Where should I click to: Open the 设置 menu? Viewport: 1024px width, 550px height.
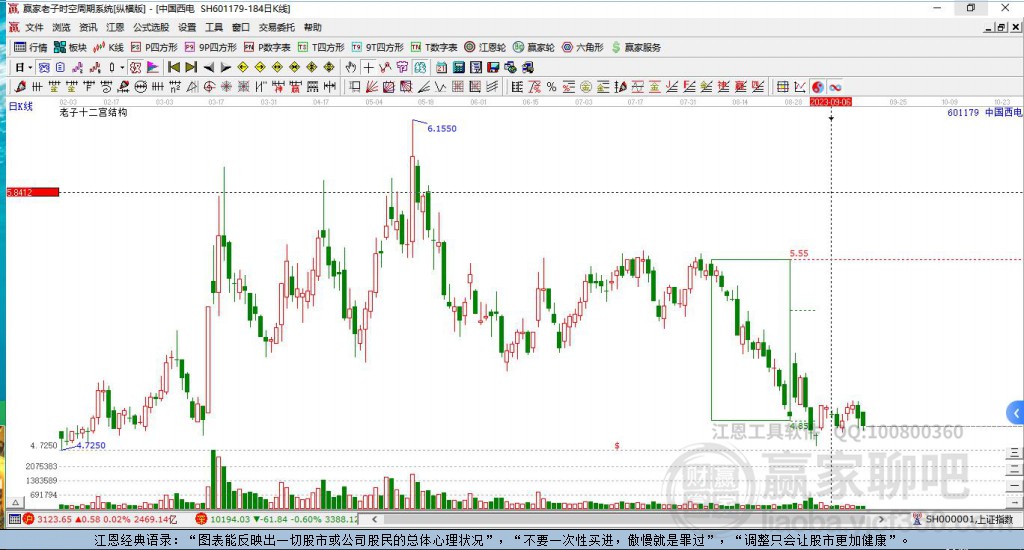187,27
